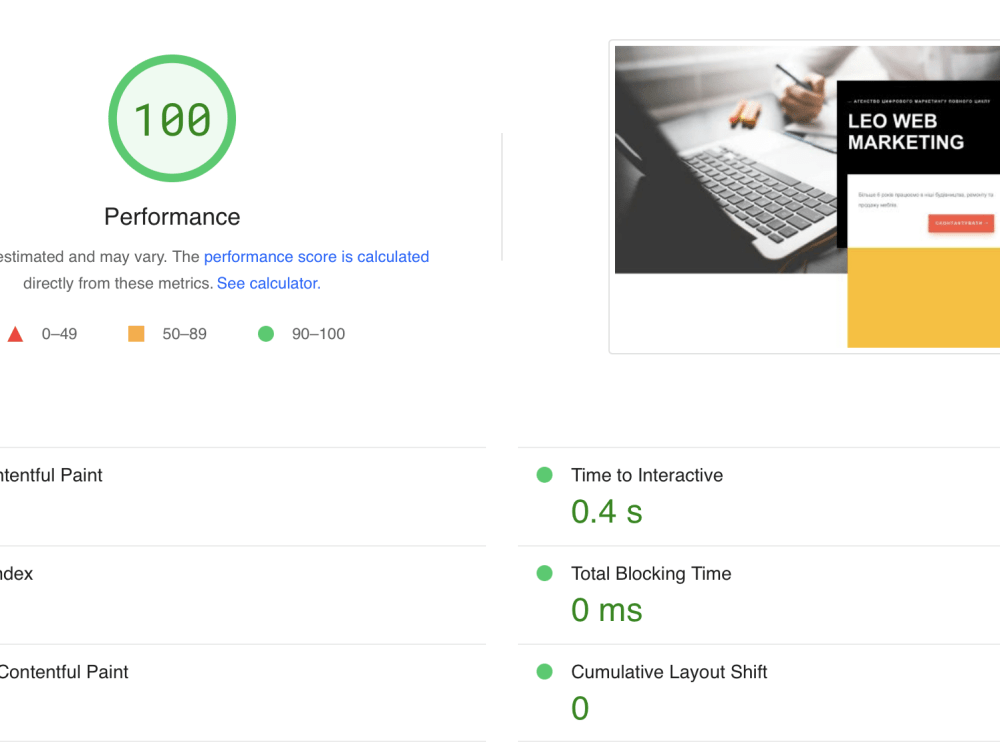Open the 'See calculator' link
Image resolution: width=1000 pixels, height=750 pixels.
point(267,283)
